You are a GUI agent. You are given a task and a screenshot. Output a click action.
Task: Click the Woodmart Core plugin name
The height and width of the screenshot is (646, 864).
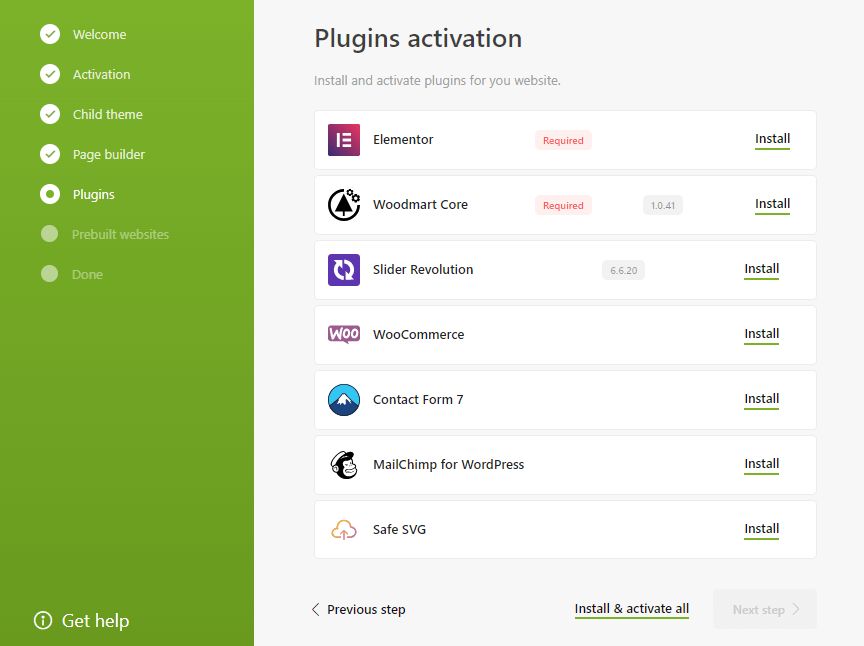420,205
